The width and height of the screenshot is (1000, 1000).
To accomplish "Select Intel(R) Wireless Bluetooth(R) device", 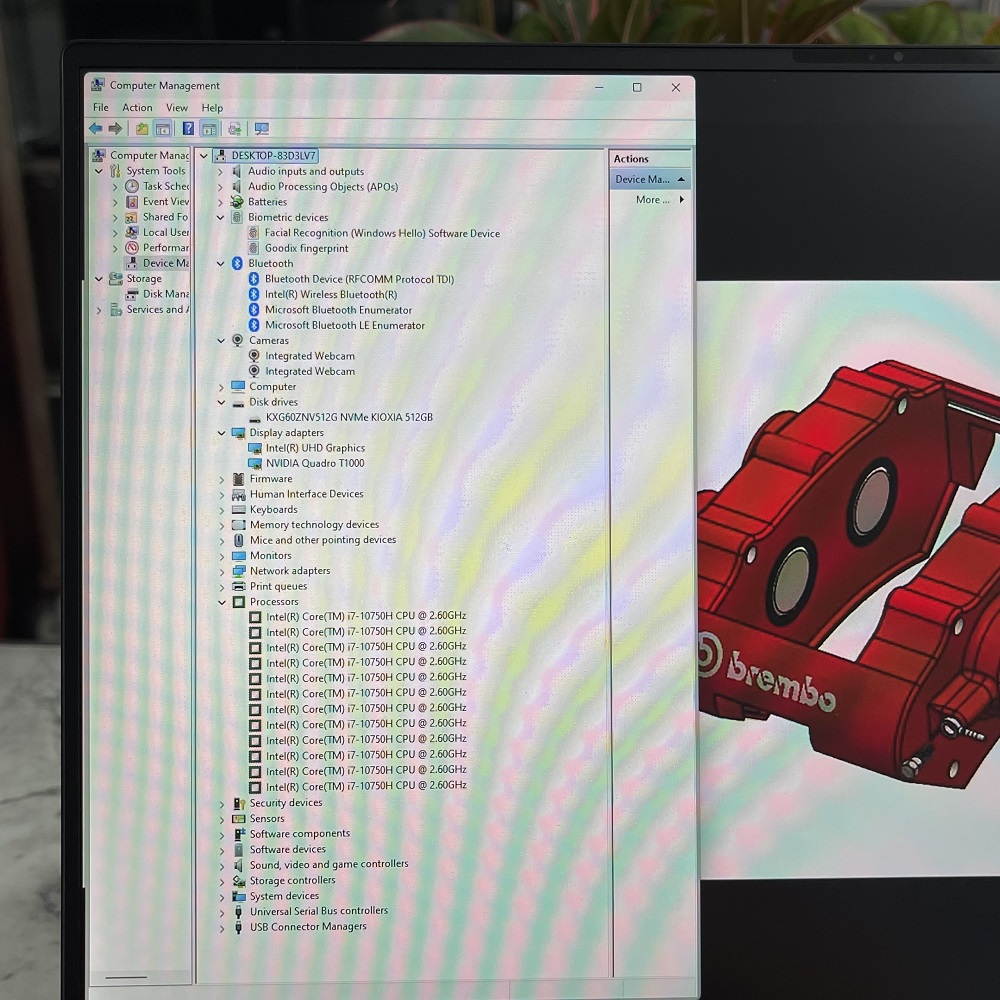I will point(331,295).
